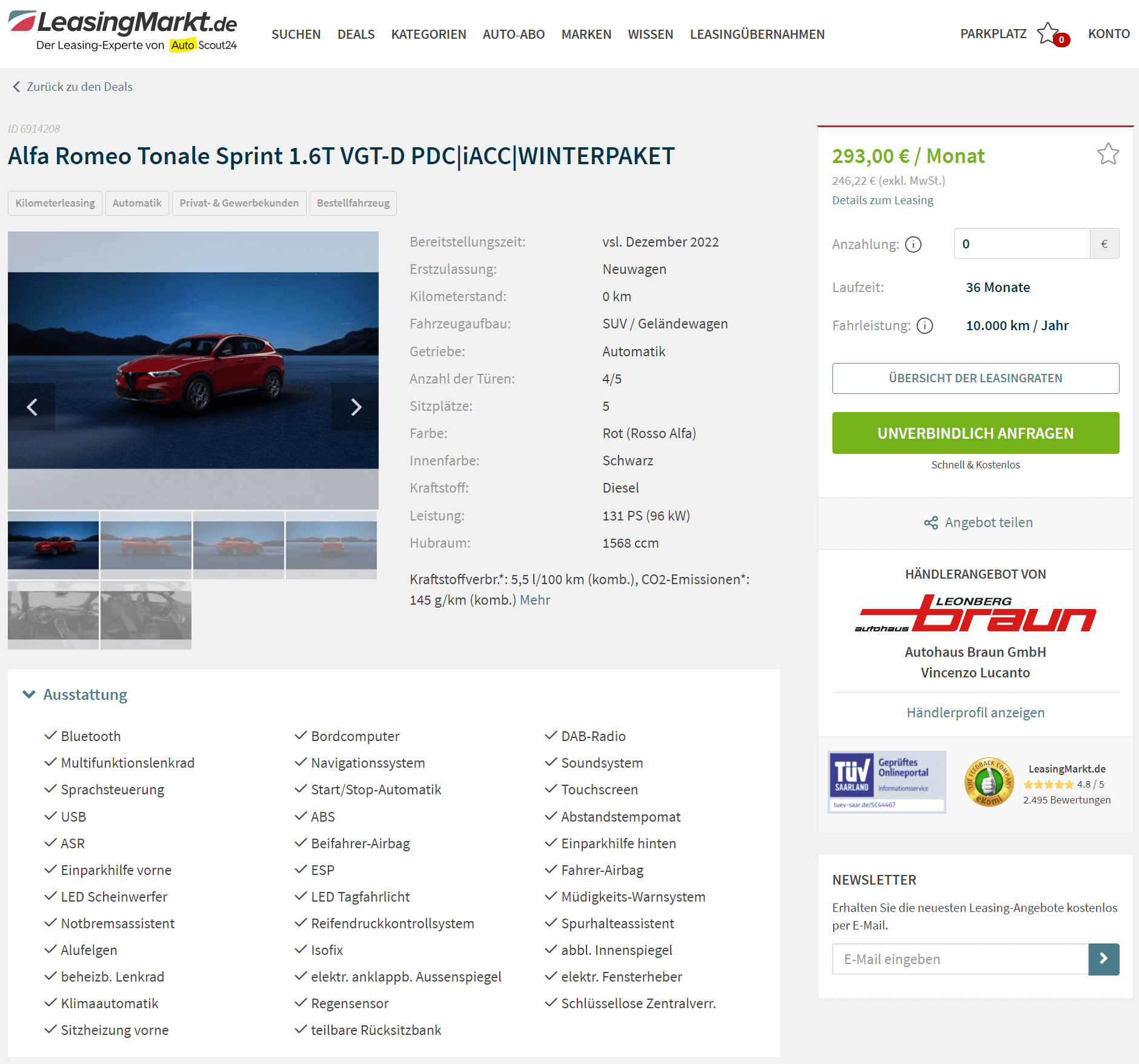
Task: Click the Automatik tag
Action: point(137,203)
